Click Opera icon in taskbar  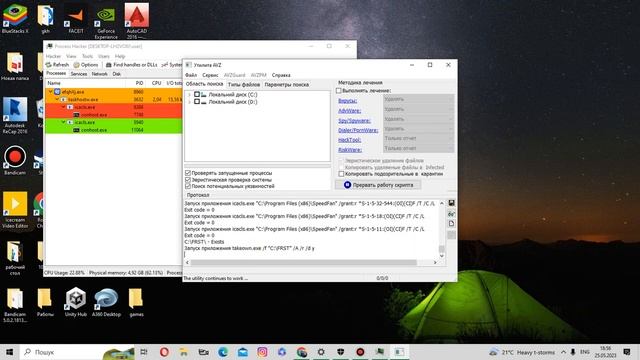pyautogui.click(x=164, y=352)
